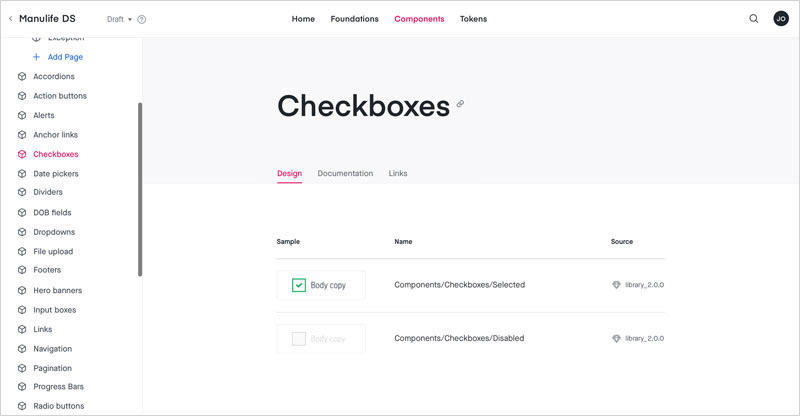The height and width of the screenshot is (416, 800).
Task: Click the Sample column header
Action: (288, 241)
